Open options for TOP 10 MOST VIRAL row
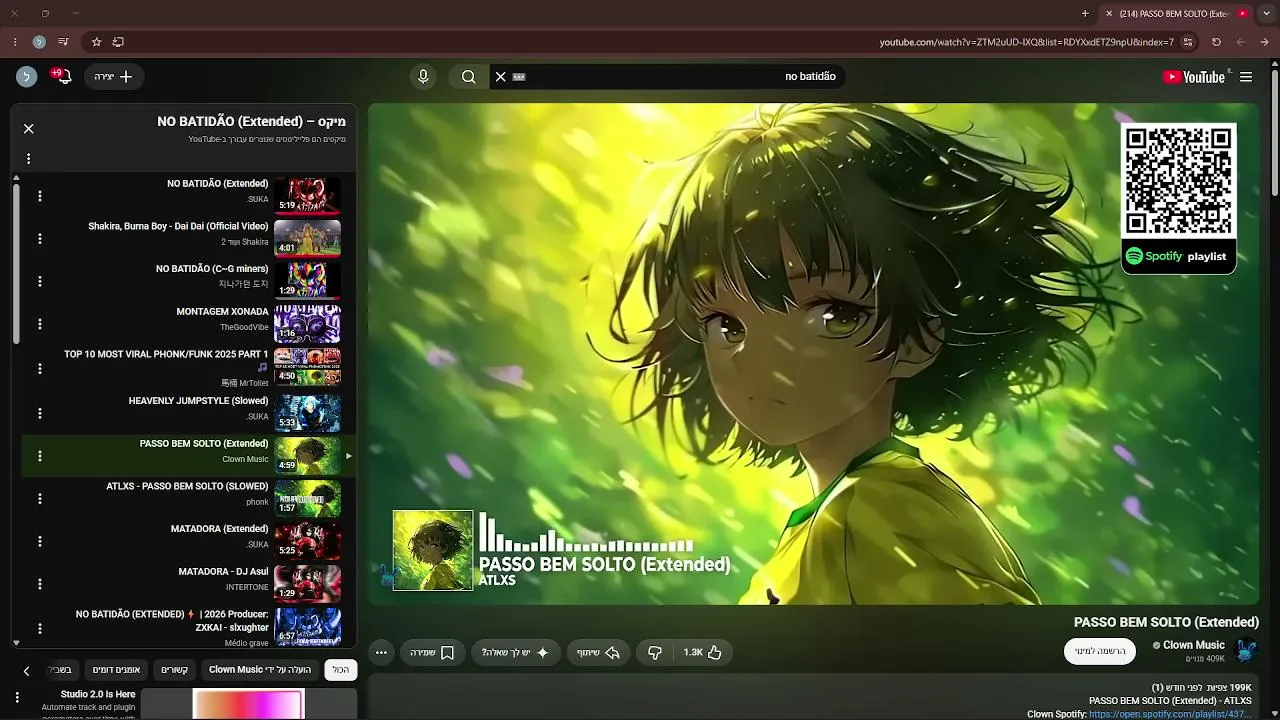1280x720 pixels. tap(40, 369)
